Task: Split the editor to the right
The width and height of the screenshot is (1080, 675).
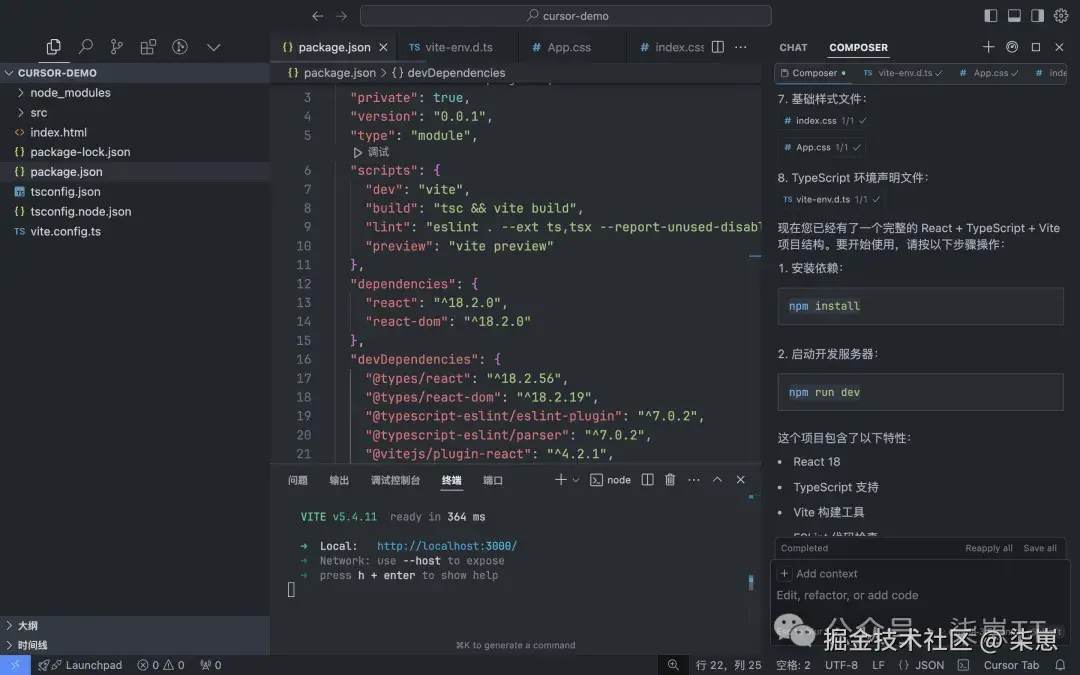Action: point(718,47)
